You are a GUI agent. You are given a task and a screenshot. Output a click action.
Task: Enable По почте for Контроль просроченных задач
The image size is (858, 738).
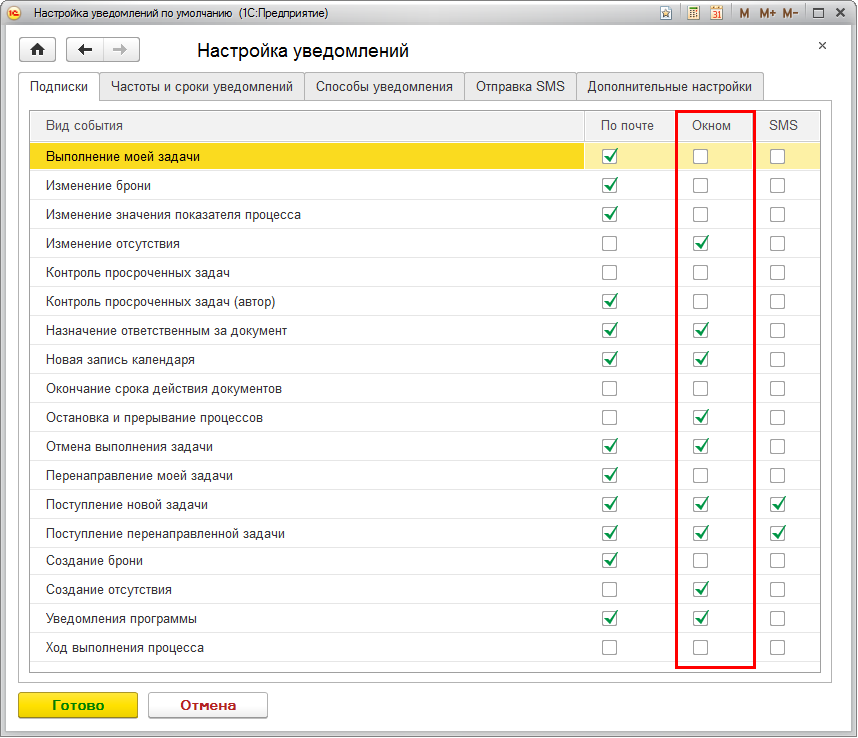[x=610, y=272]
